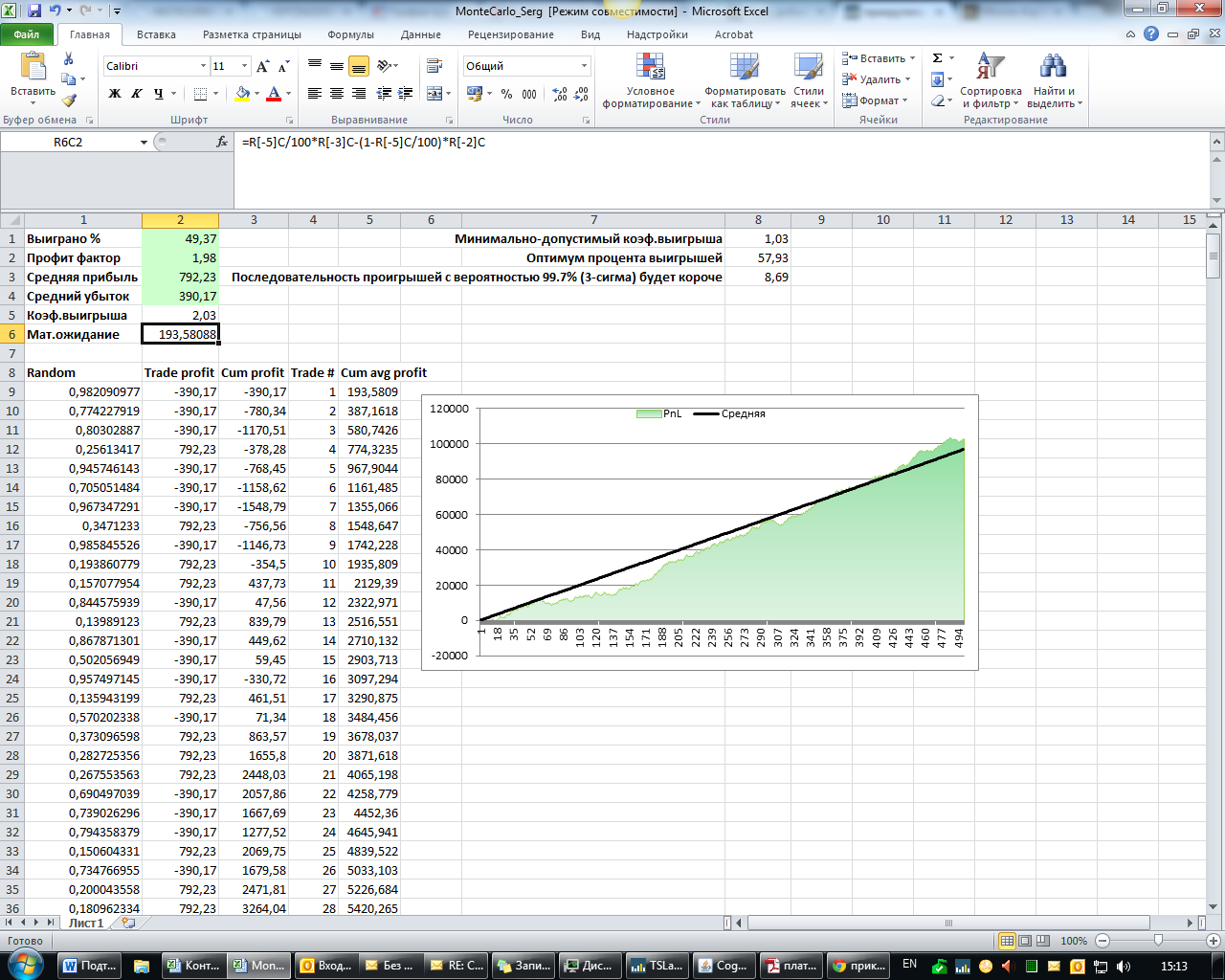This screenshot has width=1225, height=980.
Task: Open Find & Select binoculars icon
Action: pos(1054,81)
